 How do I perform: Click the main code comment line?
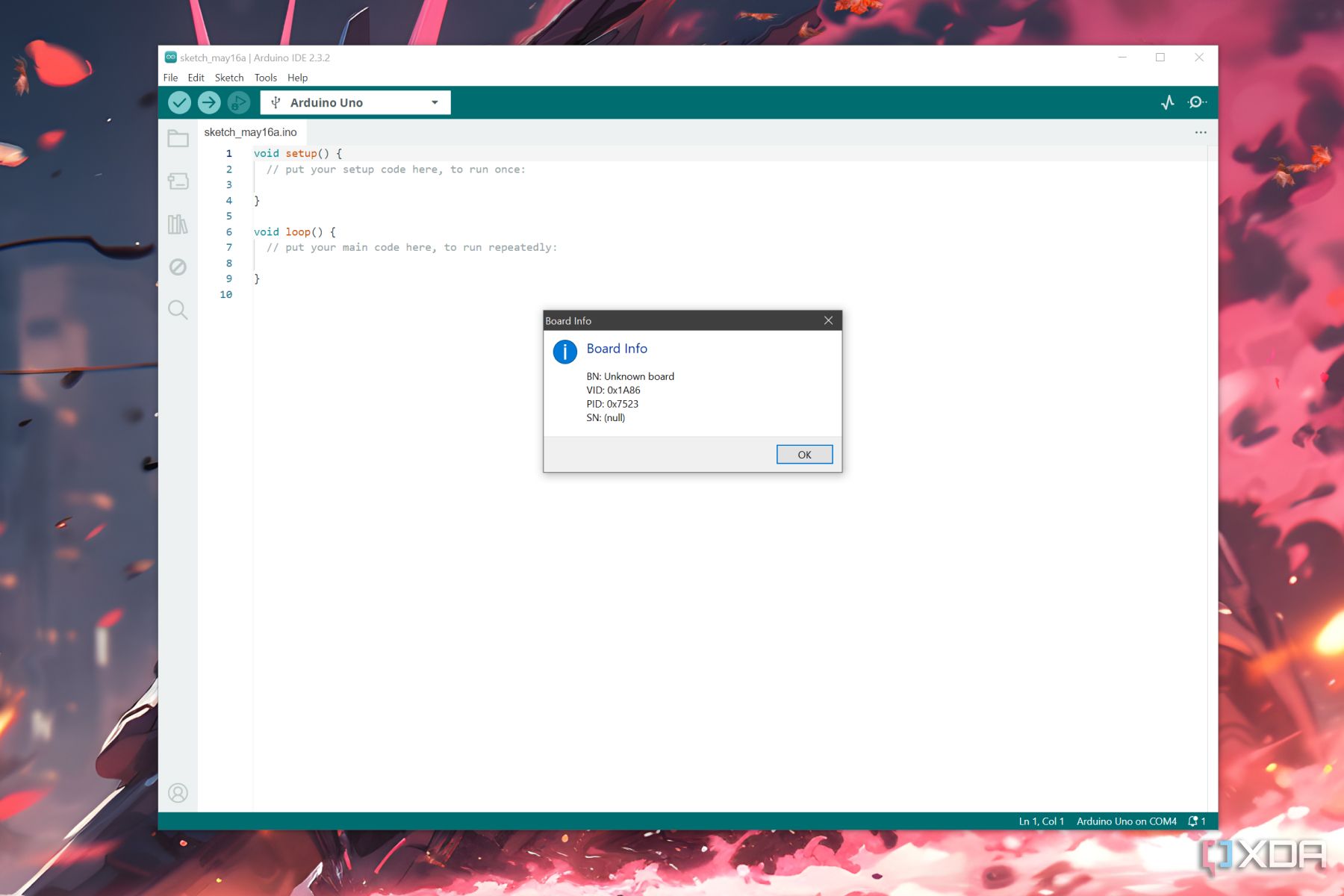[411, 247]
